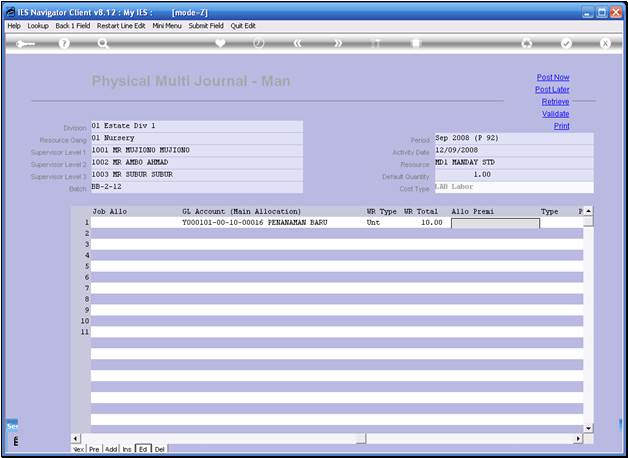The height and width of the screenshot is (458, 628).
Task: Click the clock icon in toolbar
Action: (x=259, y=43)
